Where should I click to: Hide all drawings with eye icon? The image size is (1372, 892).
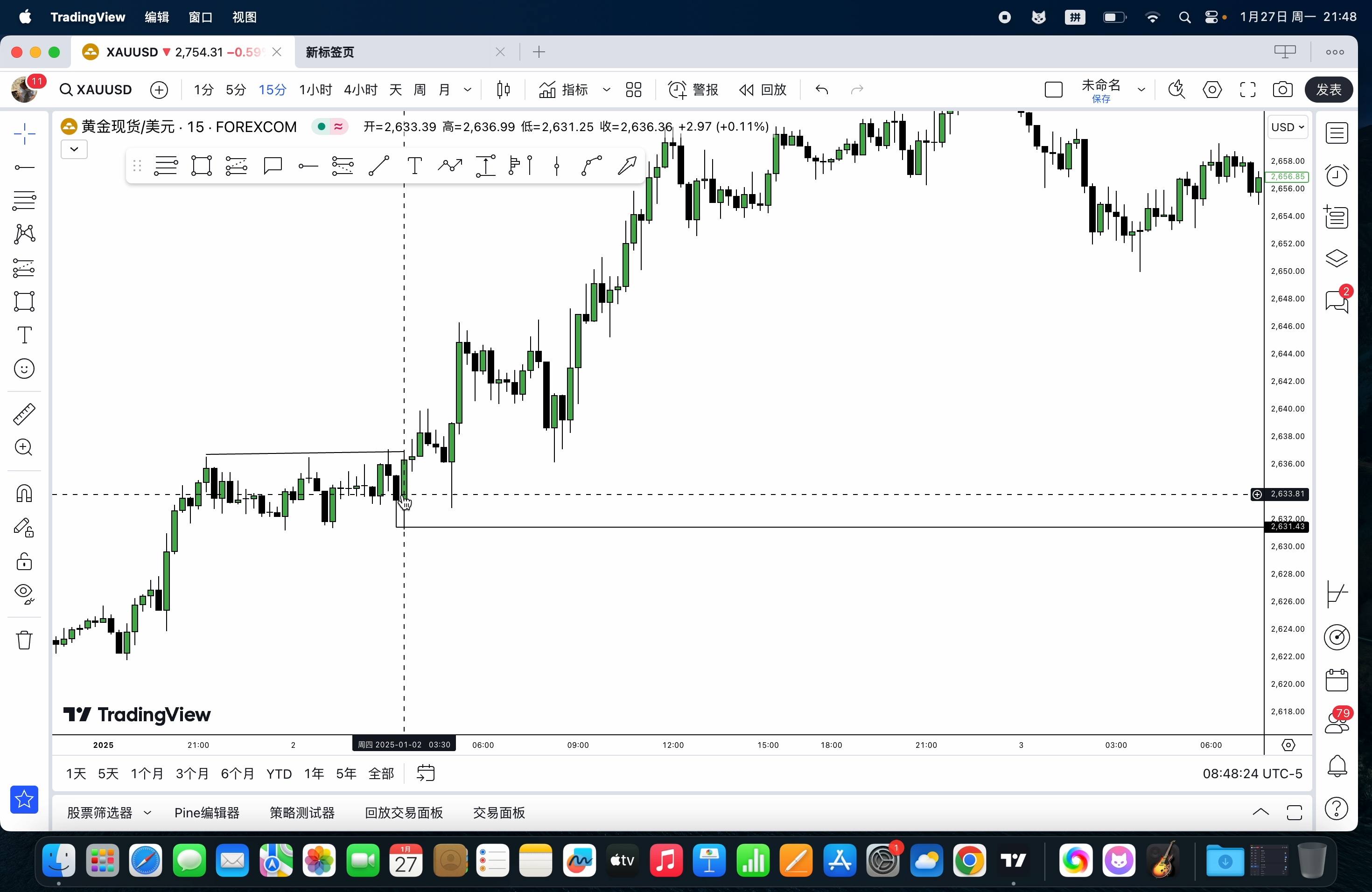24,594
